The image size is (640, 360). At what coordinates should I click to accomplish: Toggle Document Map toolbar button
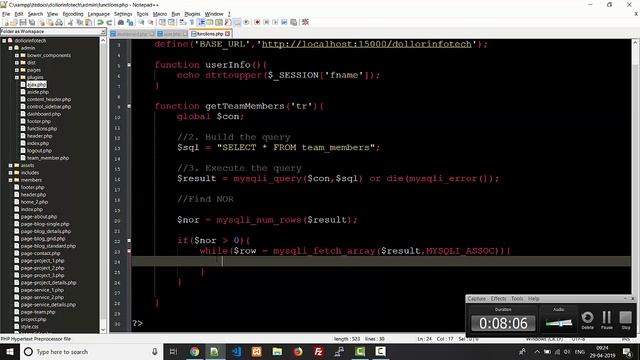click(219, 22)
